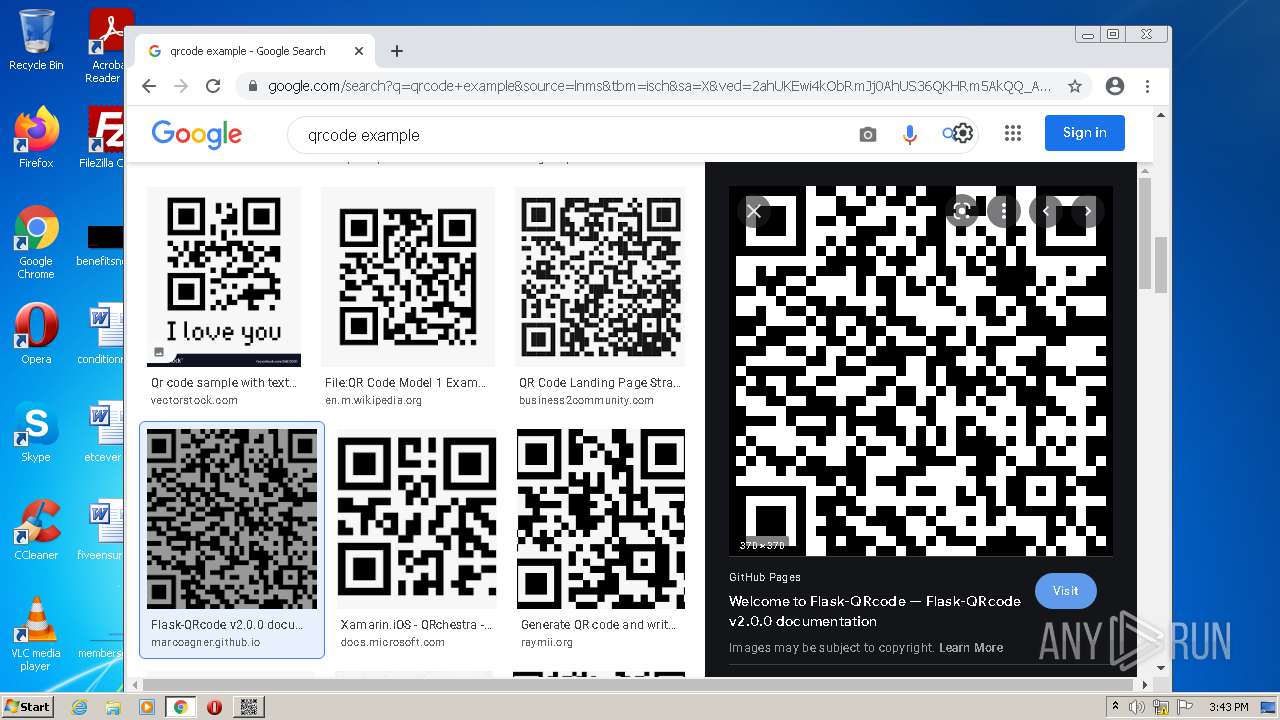Open the Learn More copyright link
This screenshot has width=1280, height=720.
pyautogui.click(x=971, y=648)
